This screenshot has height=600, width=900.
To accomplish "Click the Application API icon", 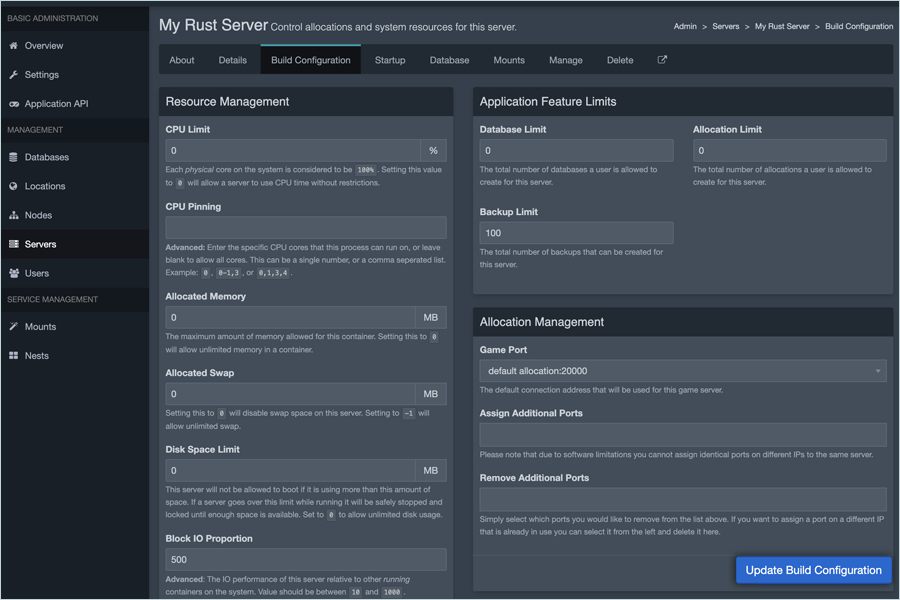I will click(14, 104).
